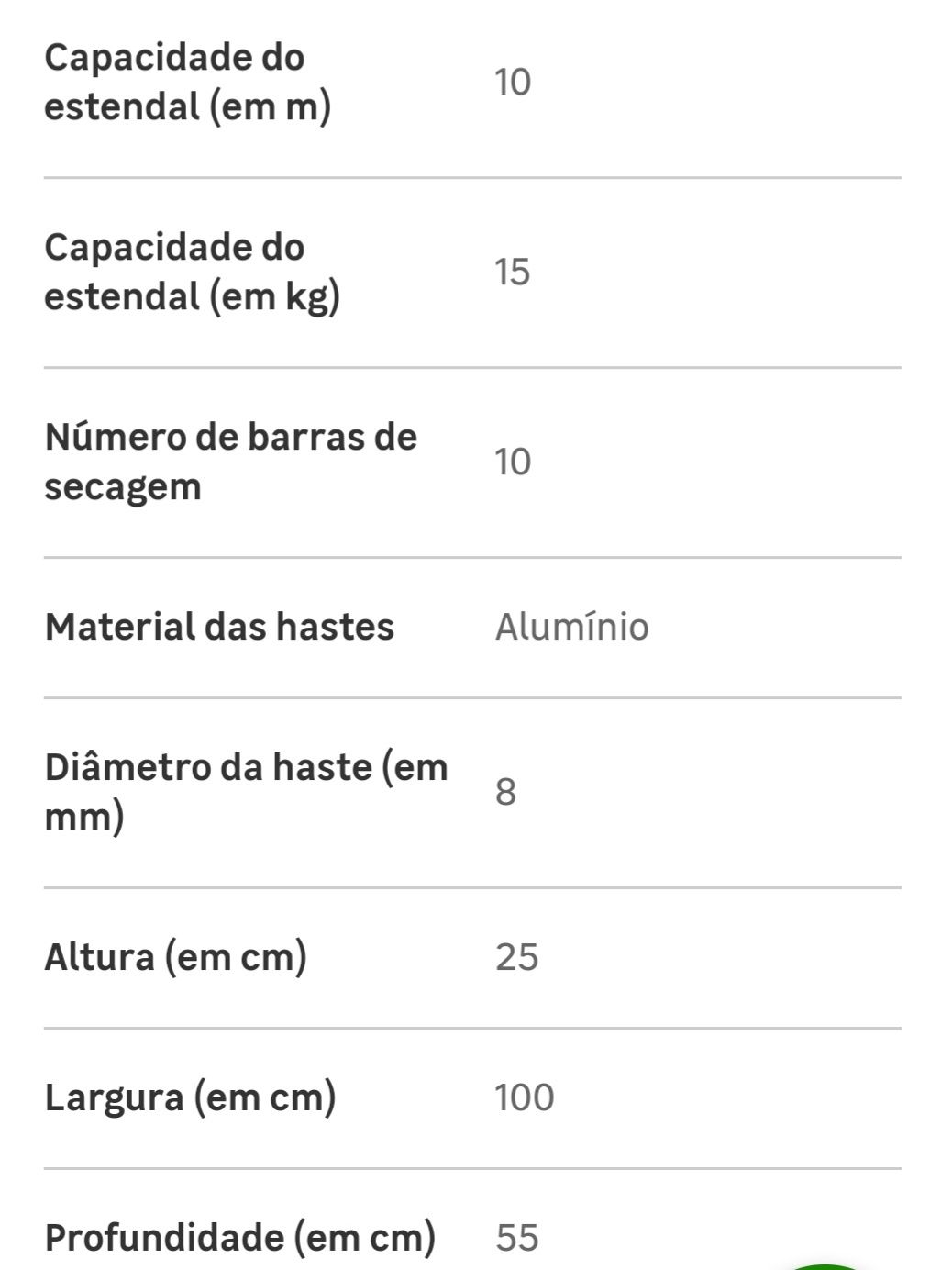Tap the green floating button
This screenshot has height=1270, width=952.
pos(825,1266)
